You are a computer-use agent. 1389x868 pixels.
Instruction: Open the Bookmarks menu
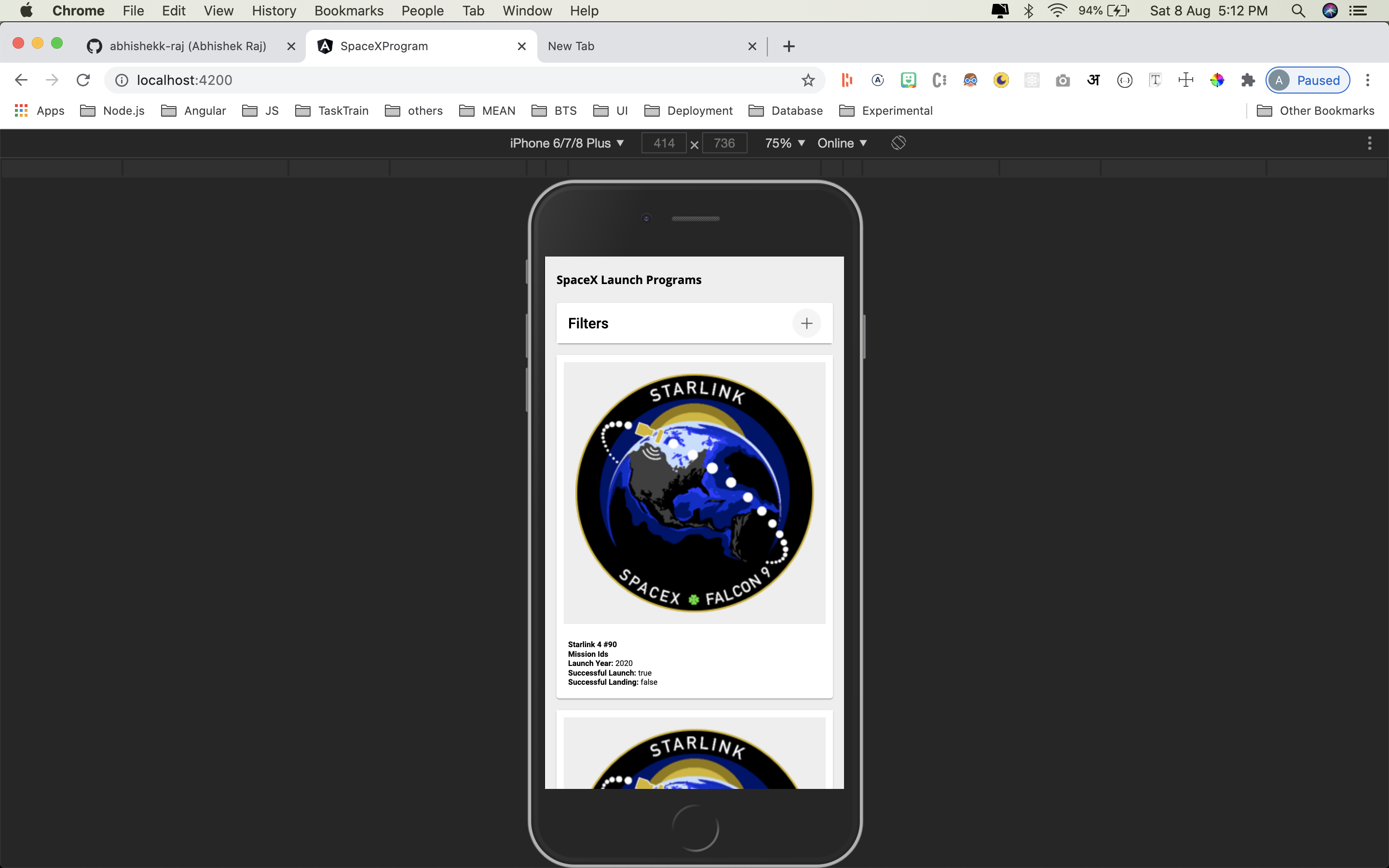pyautogui.click(x=348, y=11)
